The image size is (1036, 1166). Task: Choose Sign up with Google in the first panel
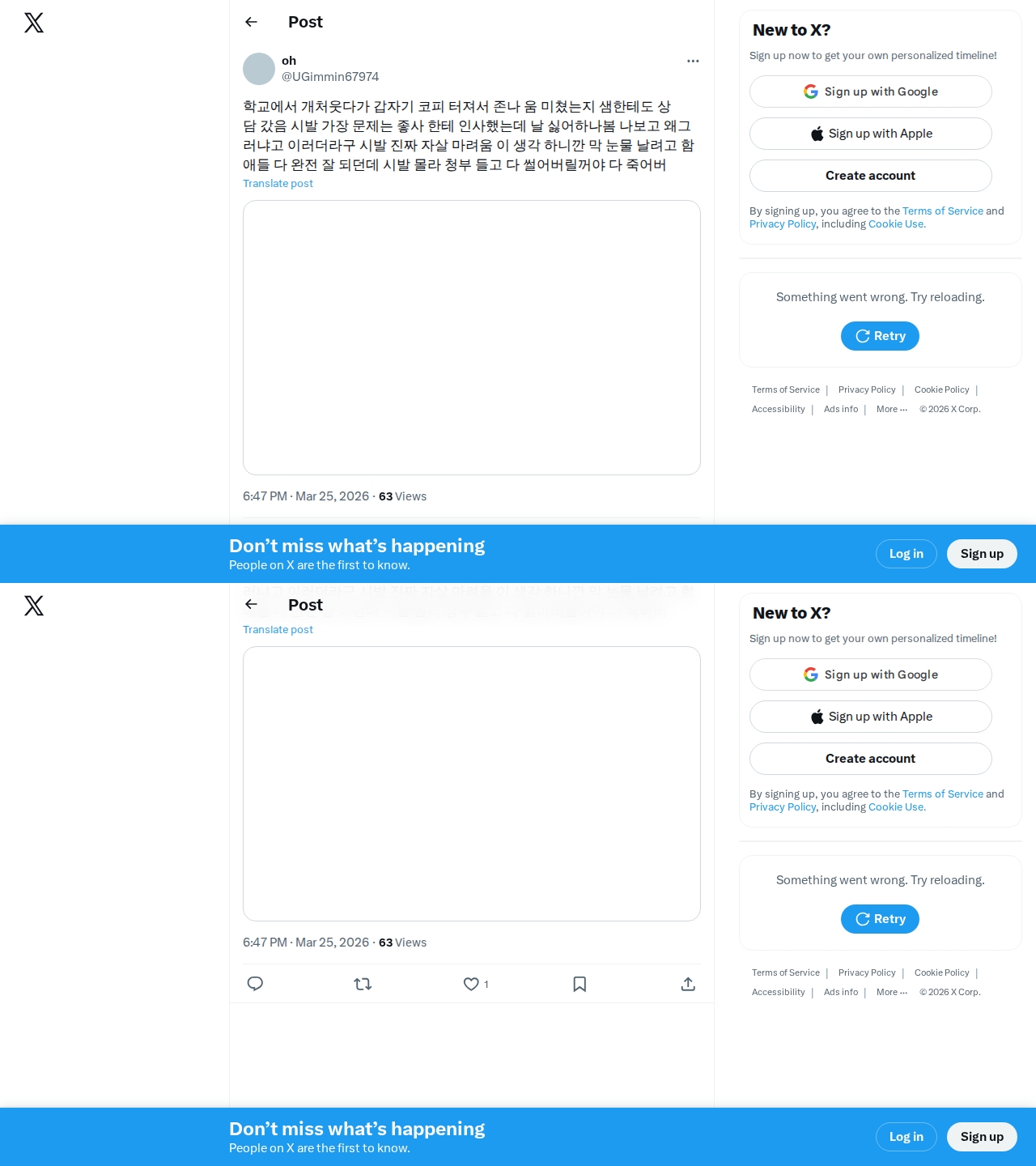pos(871,91)
